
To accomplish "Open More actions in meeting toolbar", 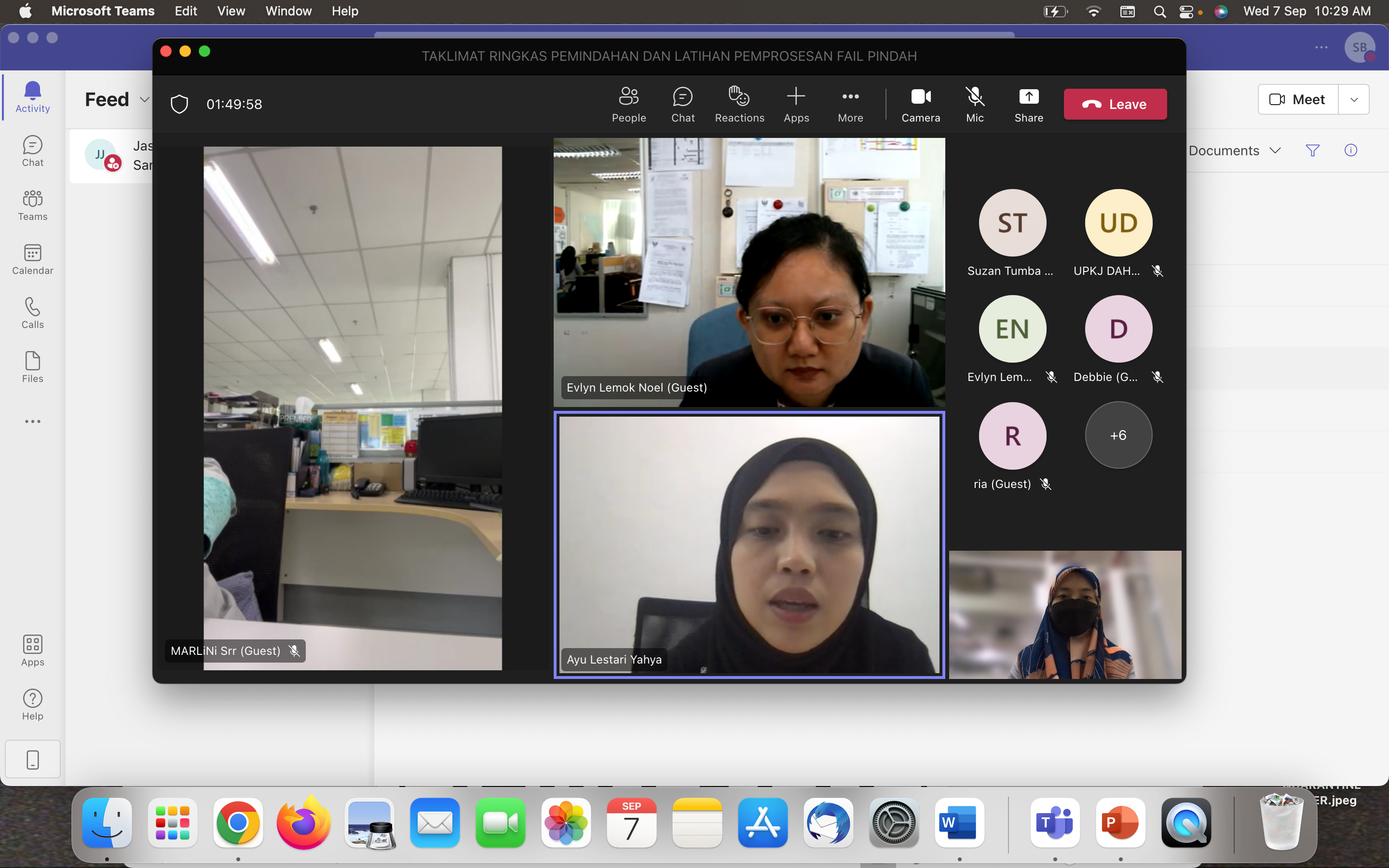I will pos(850,105).
